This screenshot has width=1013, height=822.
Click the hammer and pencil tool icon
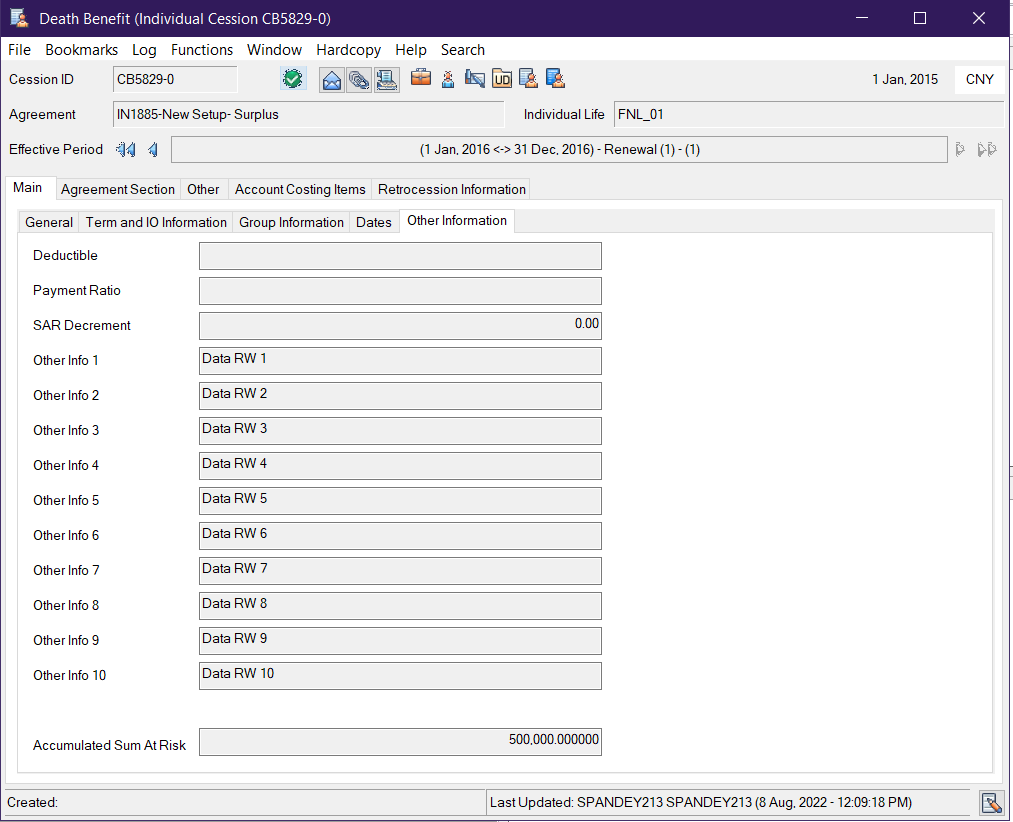(x=475, y=79)
